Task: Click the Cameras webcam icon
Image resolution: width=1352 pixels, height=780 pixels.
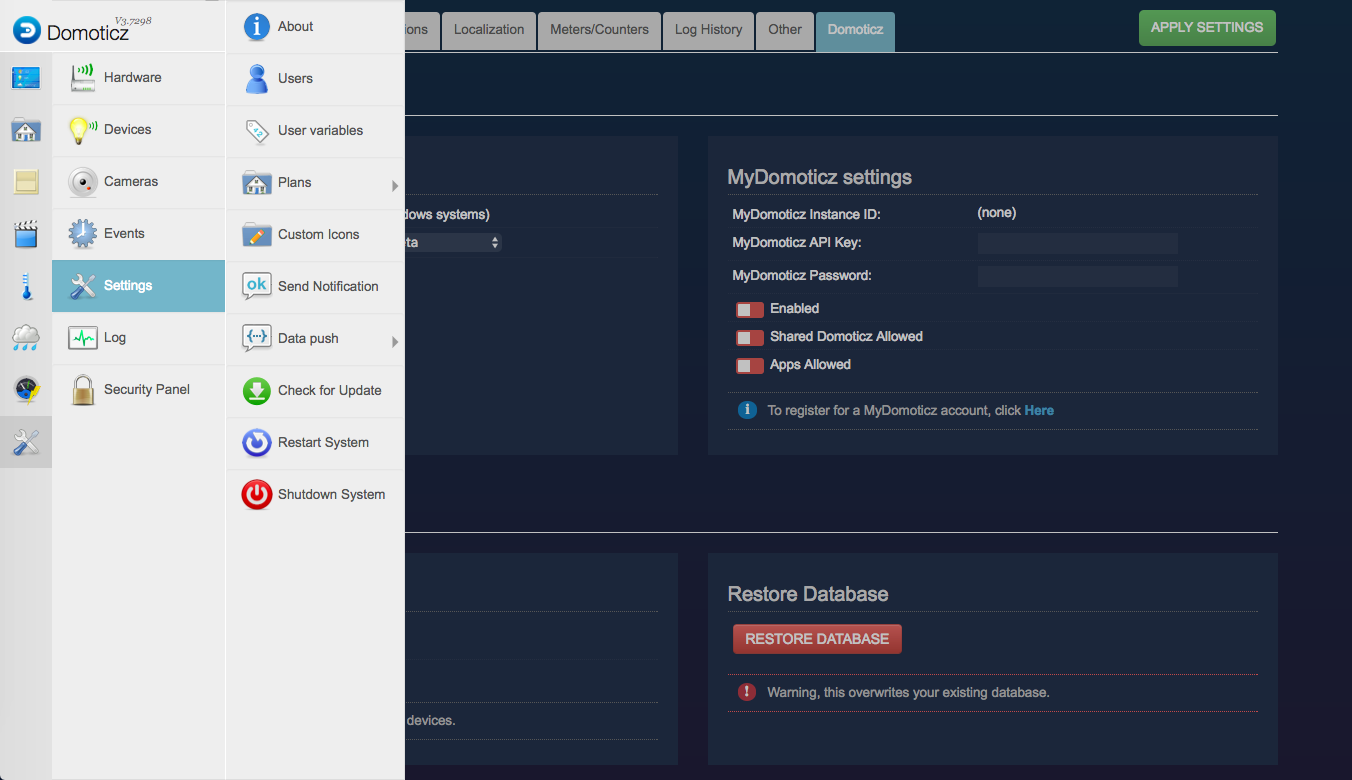Action: pos(82,182)
